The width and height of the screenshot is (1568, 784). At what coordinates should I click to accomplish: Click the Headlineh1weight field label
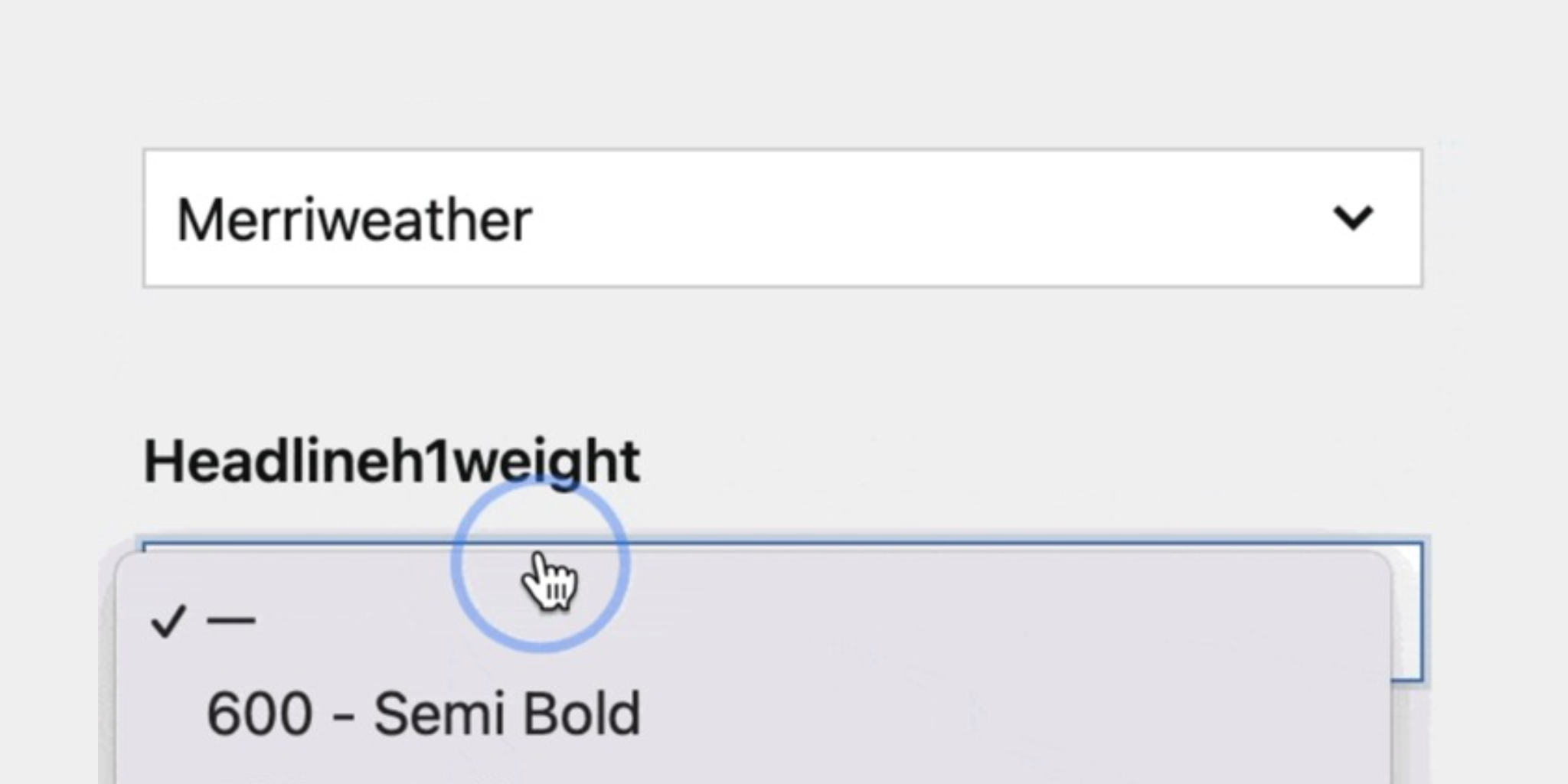[392, 462]
